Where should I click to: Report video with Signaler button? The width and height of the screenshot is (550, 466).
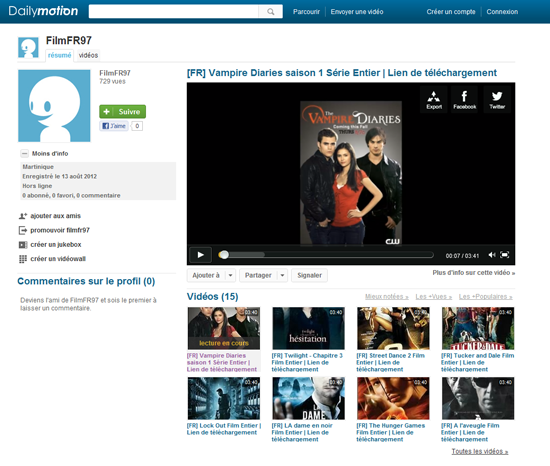[309, 276]
